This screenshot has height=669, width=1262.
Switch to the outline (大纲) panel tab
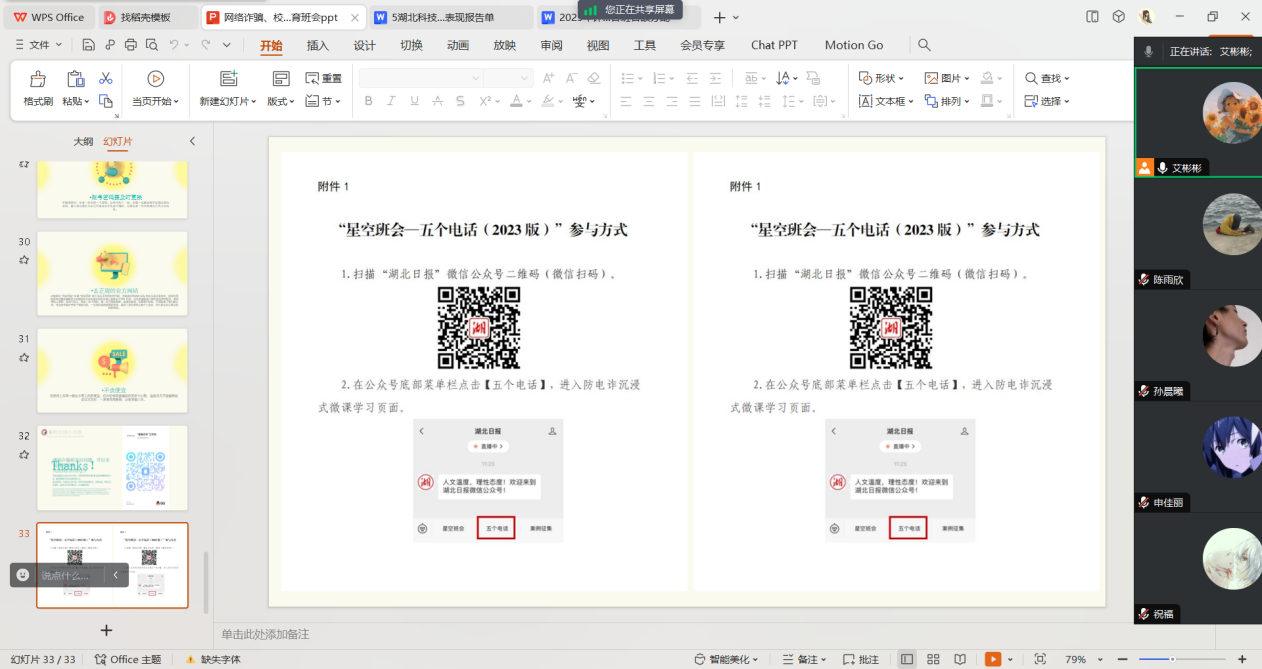(x=83, y=142)
